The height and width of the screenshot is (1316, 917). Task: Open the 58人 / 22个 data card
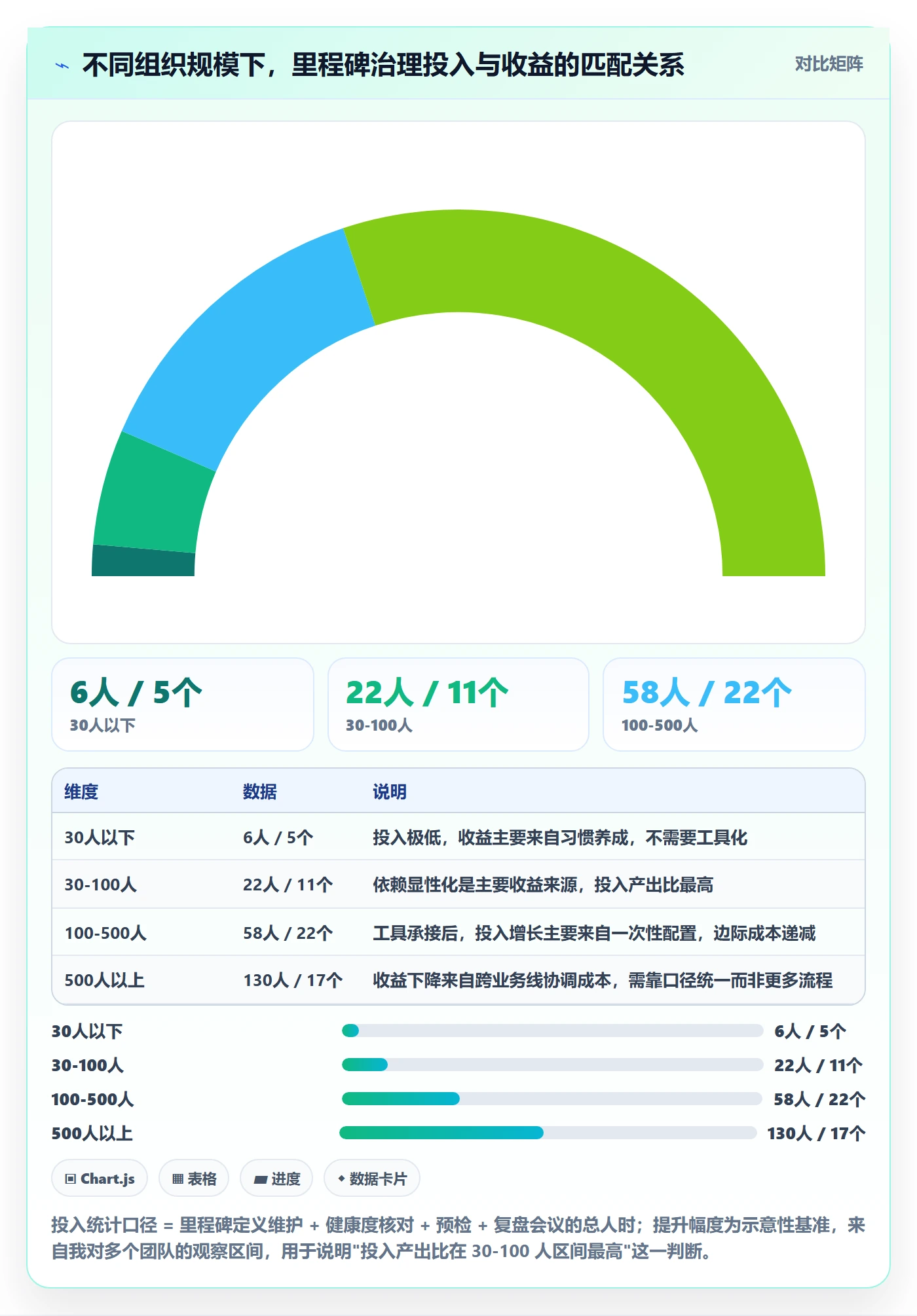734,704
